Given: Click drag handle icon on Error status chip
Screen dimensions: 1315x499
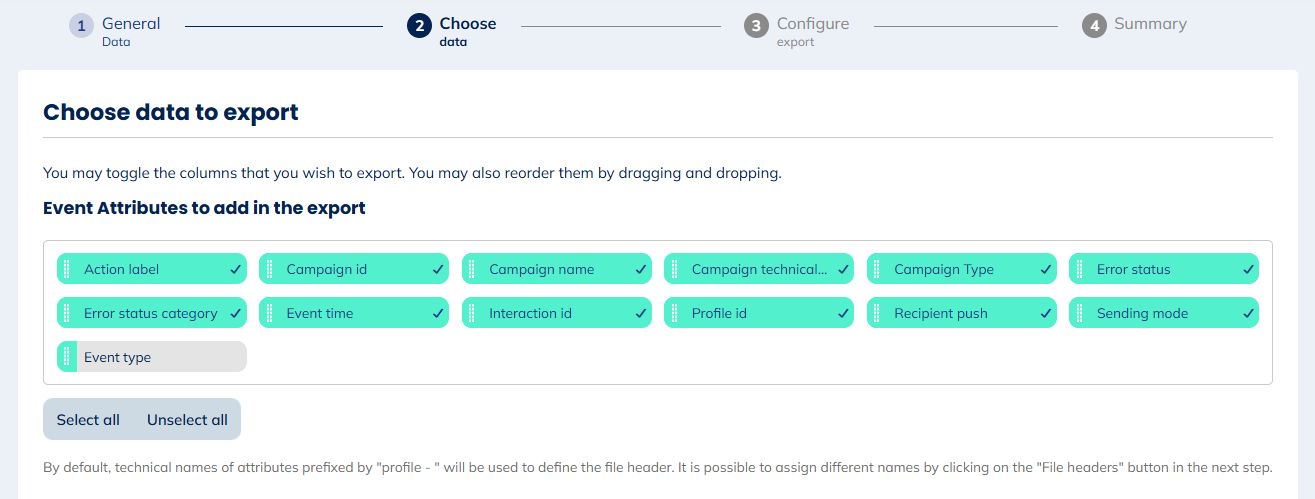Looking at the screenshot, I should [x=1079, y=269].
